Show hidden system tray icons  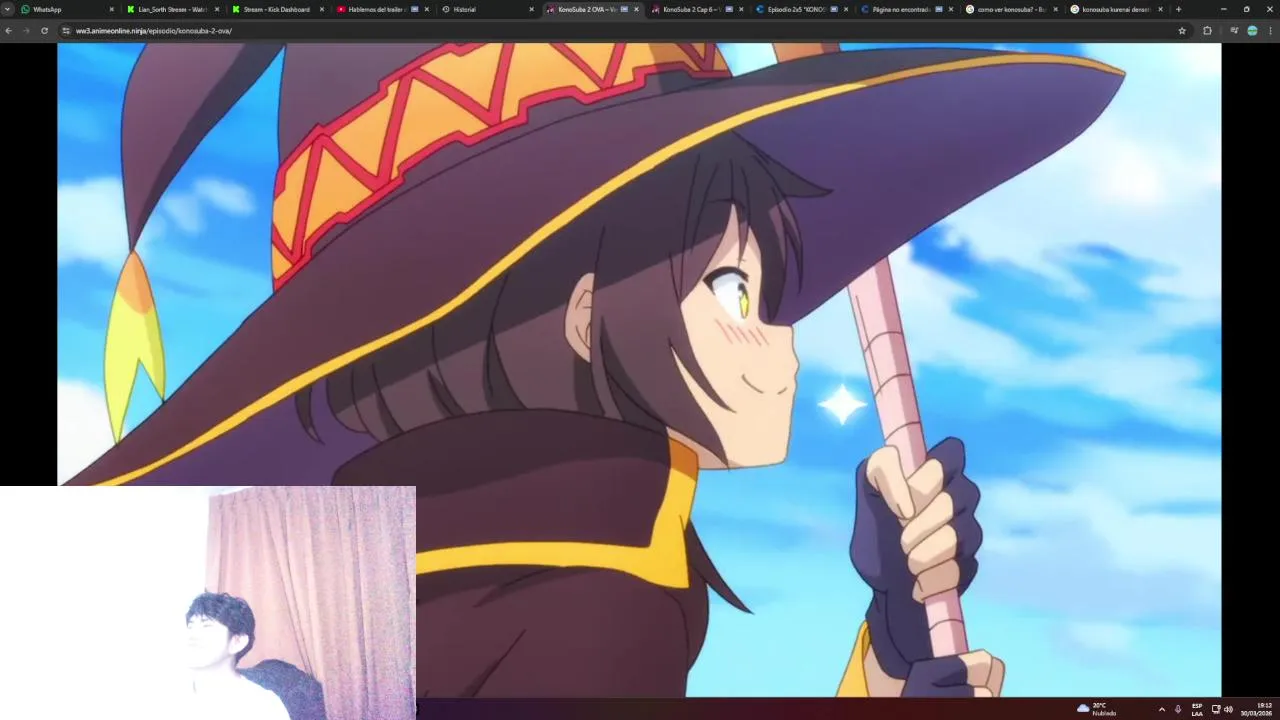pyautogui.click(x=1161, y=709)
